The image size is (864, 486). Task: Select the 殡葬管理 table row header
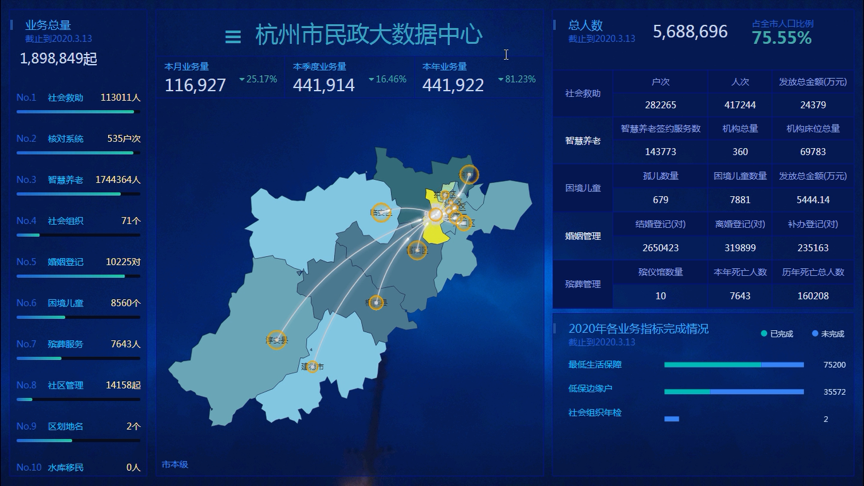582,284
